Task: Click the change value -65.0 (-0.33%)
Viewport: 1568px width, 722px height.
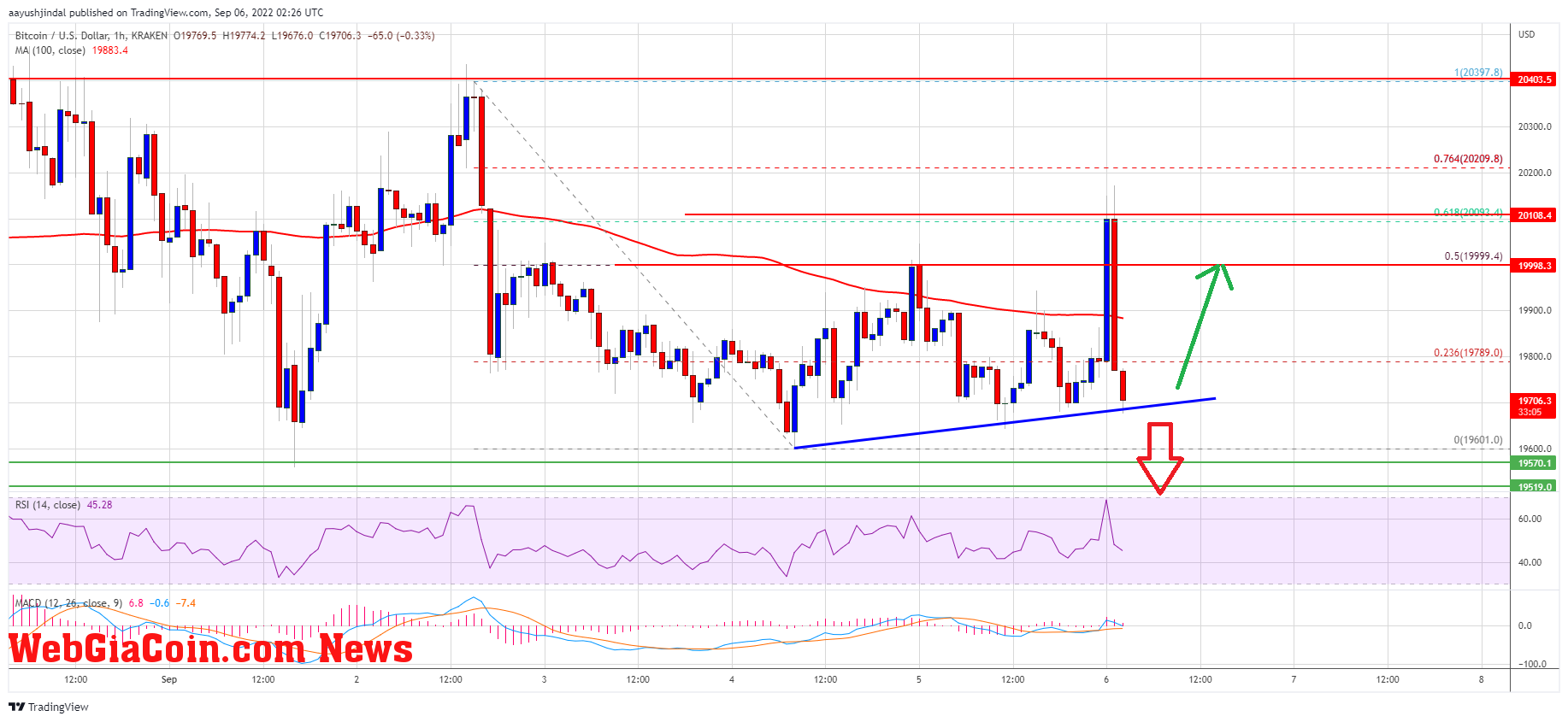Action: pos(401,36)
